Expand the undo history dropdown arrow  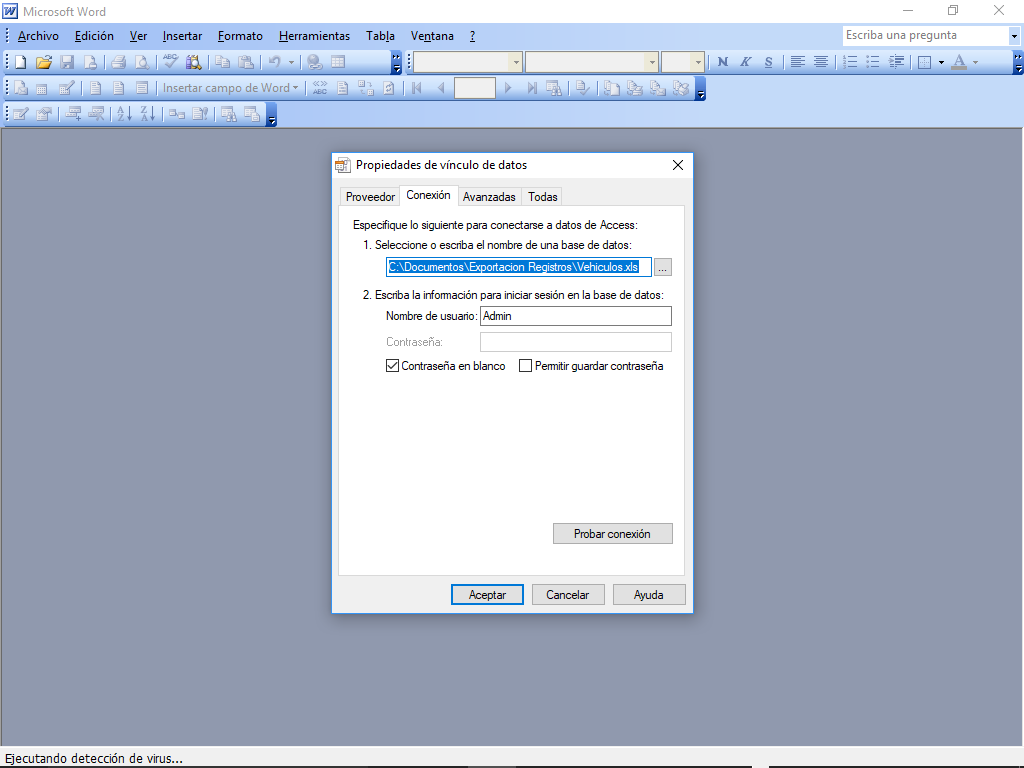[x=291, y=62]
